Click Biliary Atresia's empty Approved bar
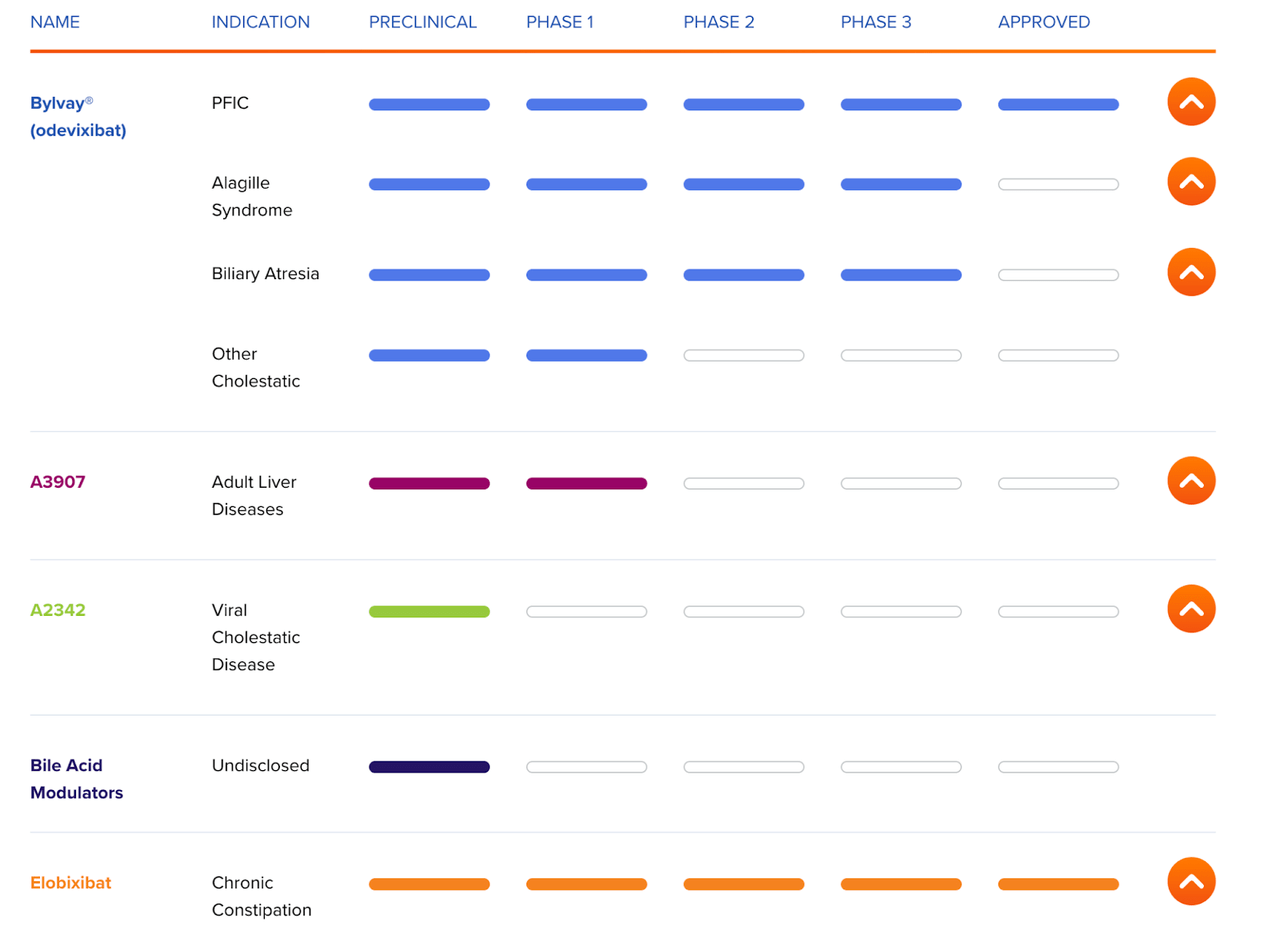The width and height of the screenshot is (1280, 938). coord(1058,275)
